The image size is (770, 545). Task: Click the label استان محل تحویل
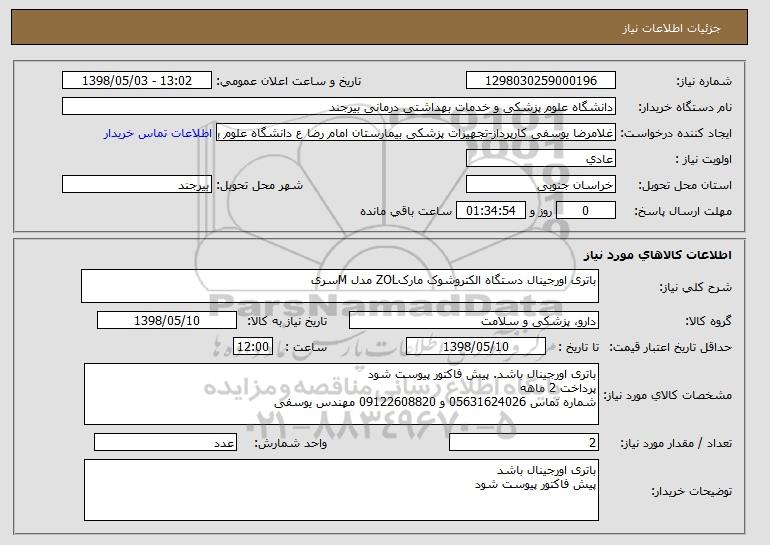685,186
